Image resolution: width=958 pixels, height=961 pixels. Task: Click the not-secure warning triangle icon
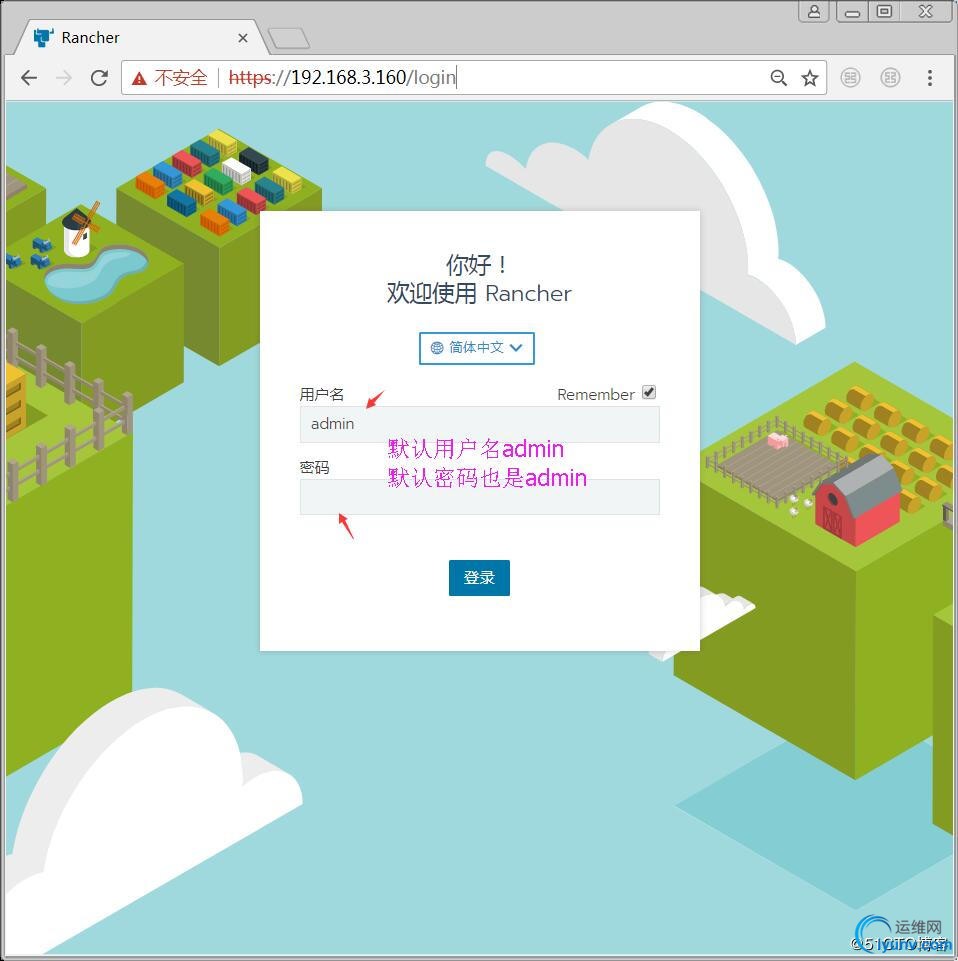[139, 78]
